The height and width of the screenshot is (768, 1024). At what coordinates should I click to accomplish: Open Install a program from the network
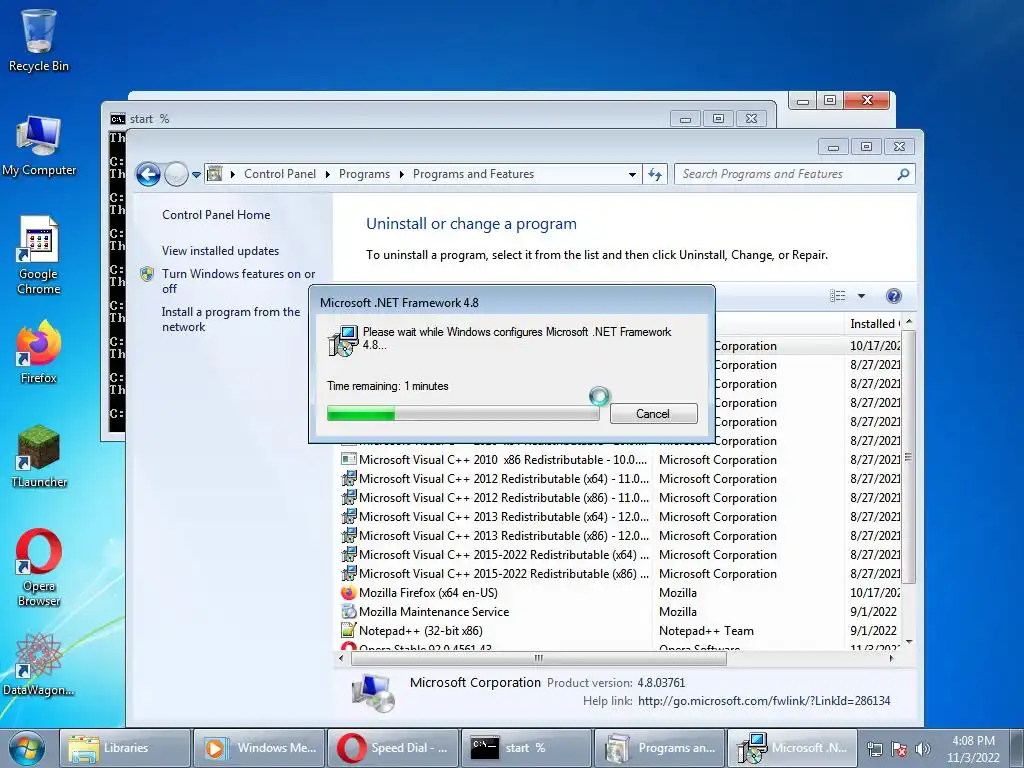tap(231, 319)
